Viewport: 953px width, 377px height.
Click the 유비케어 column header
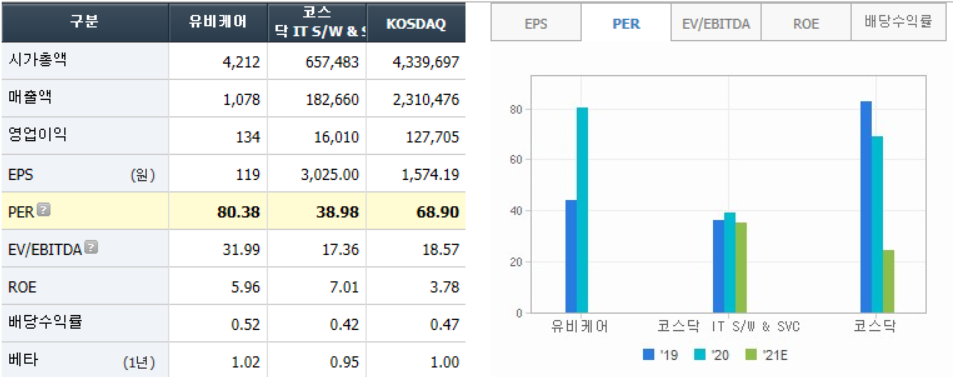click(218, 22)
